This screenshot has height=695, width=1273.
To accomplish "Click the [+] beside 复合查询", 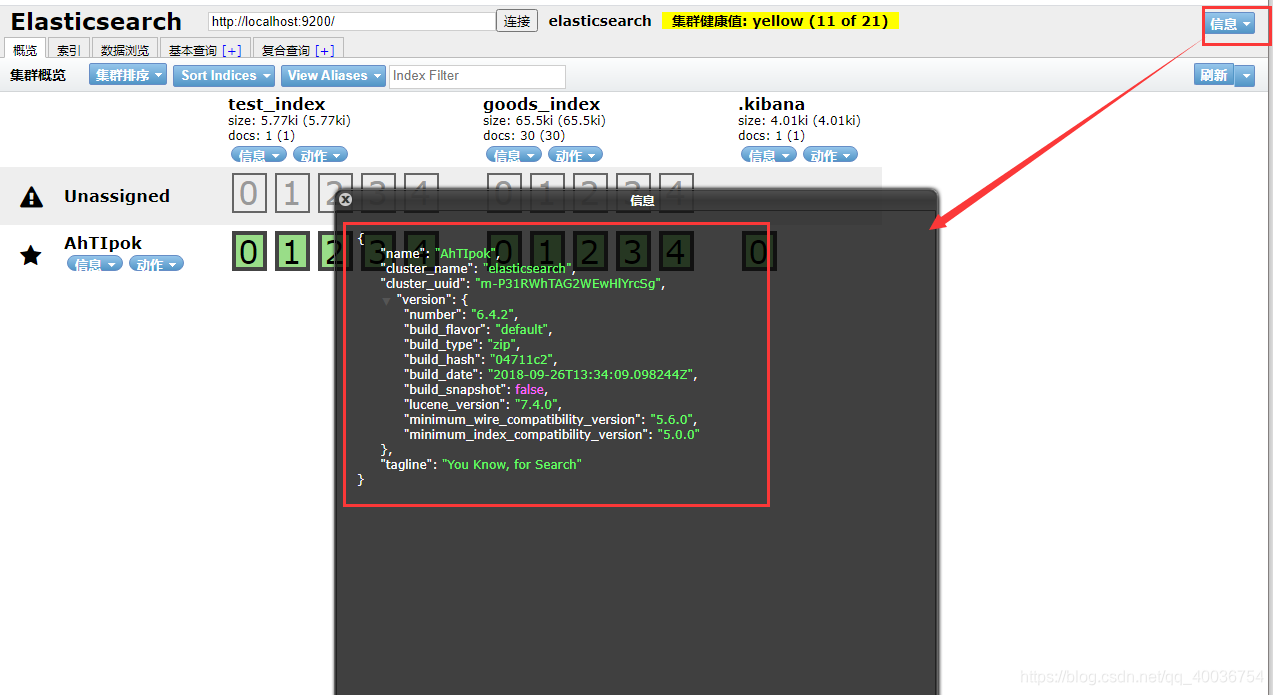I will (x=324, y=51).
